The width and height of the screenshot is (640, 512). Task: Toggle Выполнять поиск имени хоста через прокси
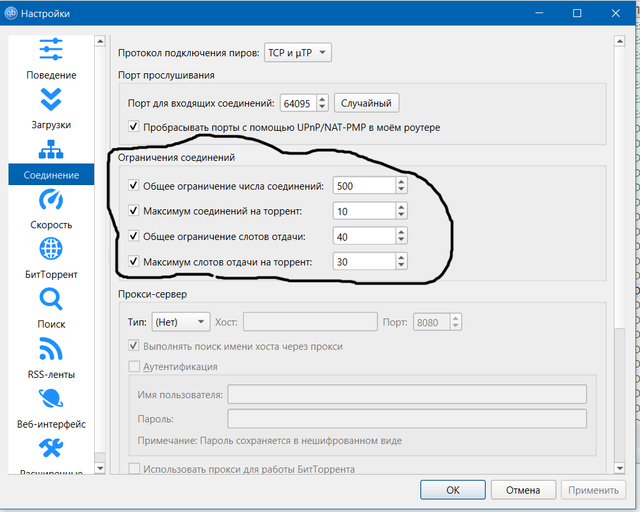(x=133, y=346)
